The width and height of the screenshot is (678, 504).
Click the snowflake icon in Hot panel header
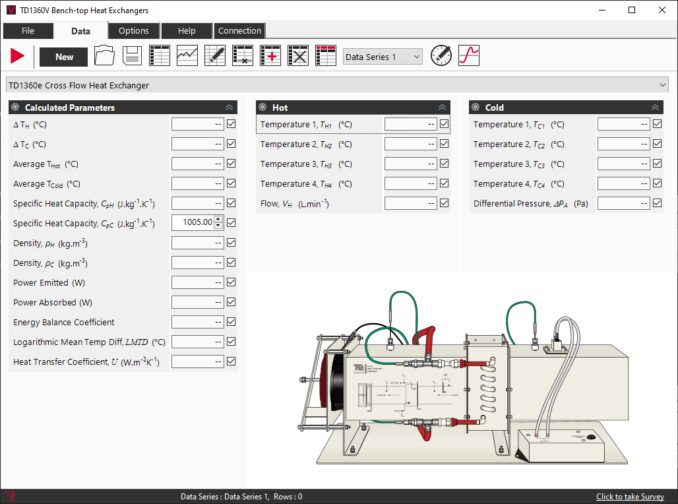click(x=262, y=107)
